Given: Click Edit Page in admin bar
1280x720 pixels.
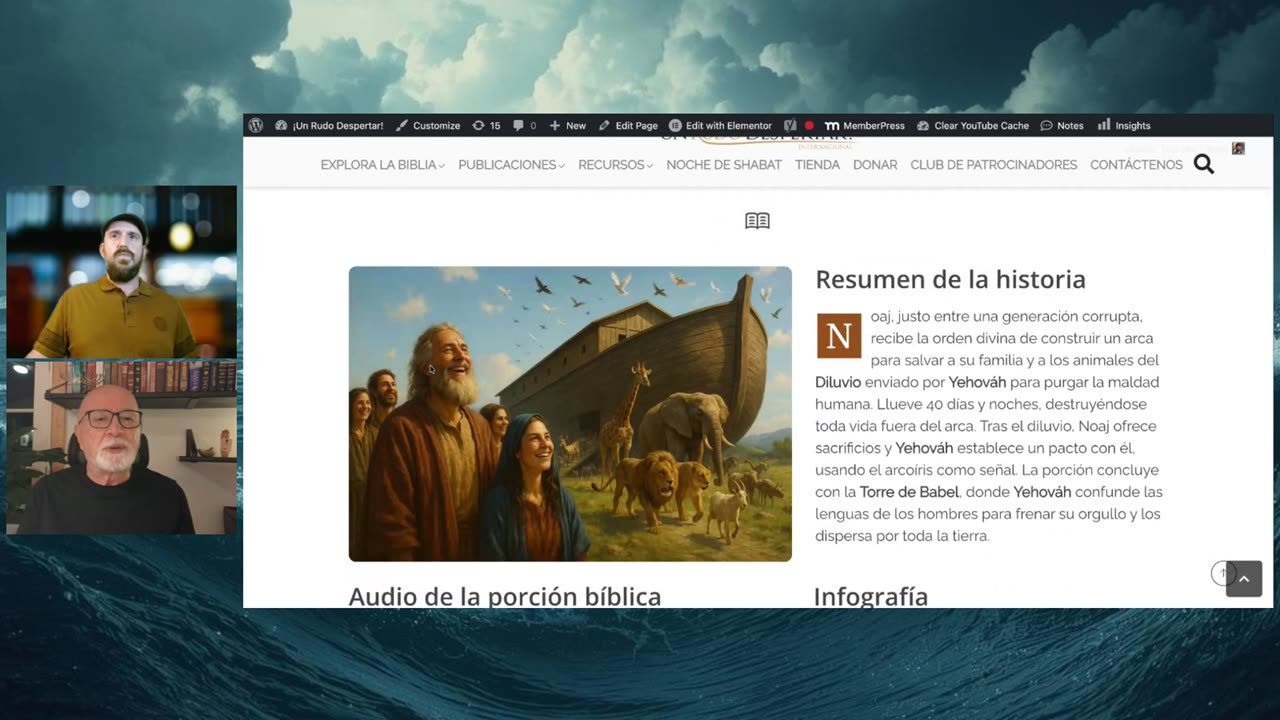Looking at the screenshot, I should (628, 125).
